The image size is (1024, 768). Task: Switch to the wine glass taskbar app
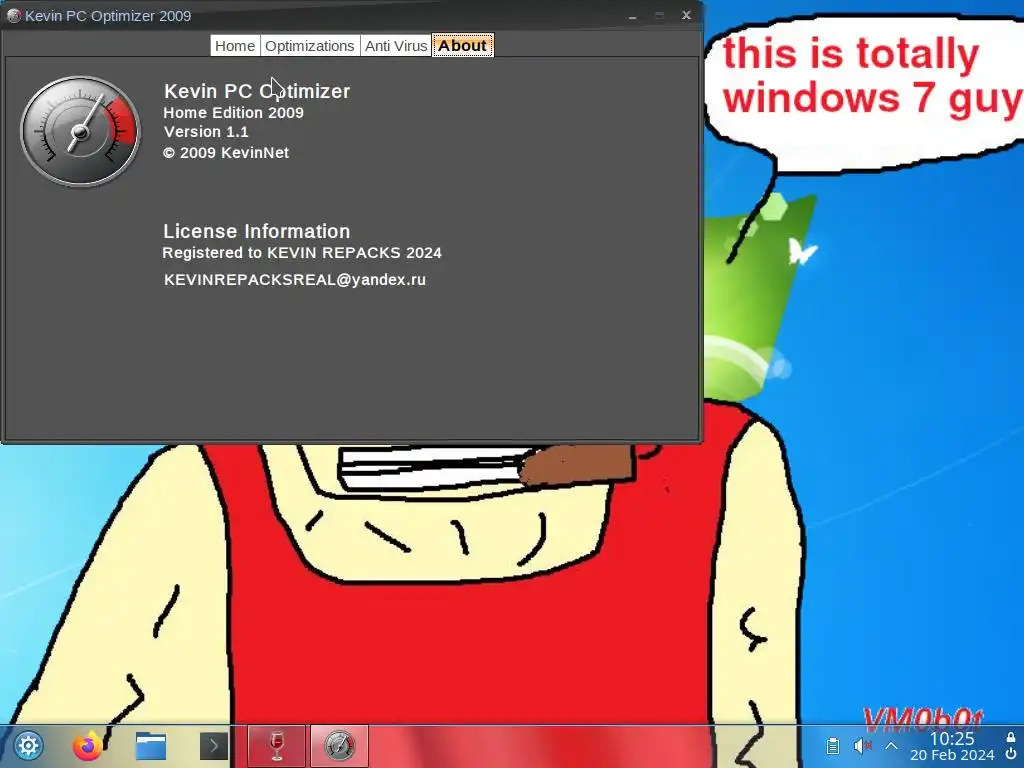point(276,746)
